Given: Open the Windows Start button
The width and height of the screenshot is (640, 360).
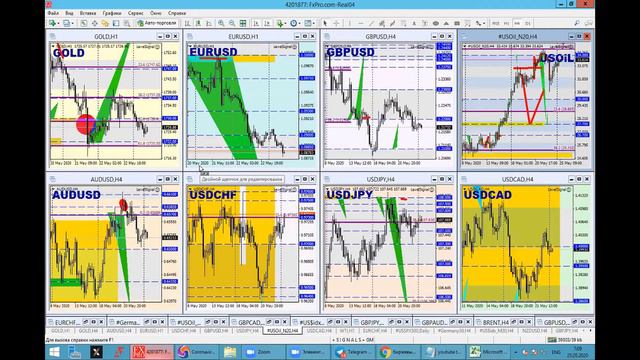Looking at the screenshot, I should [54, 352].
